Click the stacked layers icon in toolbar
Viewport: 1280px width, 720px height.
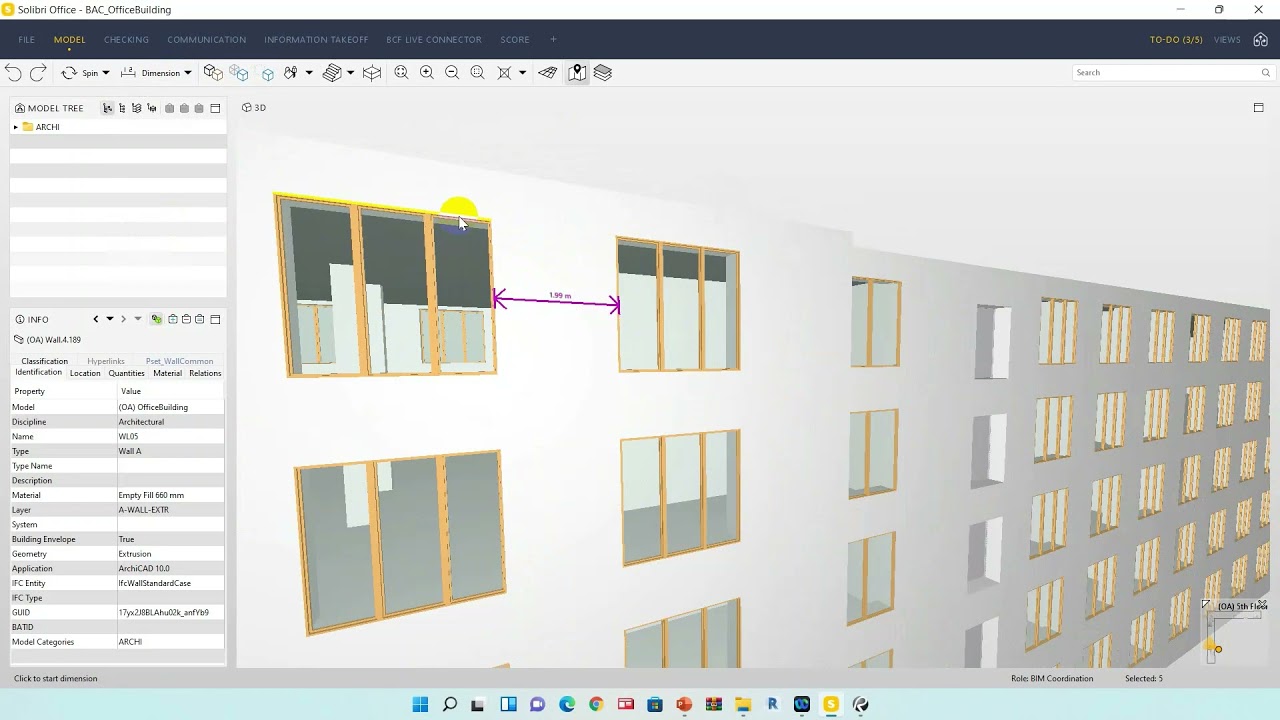pos(603,73)
